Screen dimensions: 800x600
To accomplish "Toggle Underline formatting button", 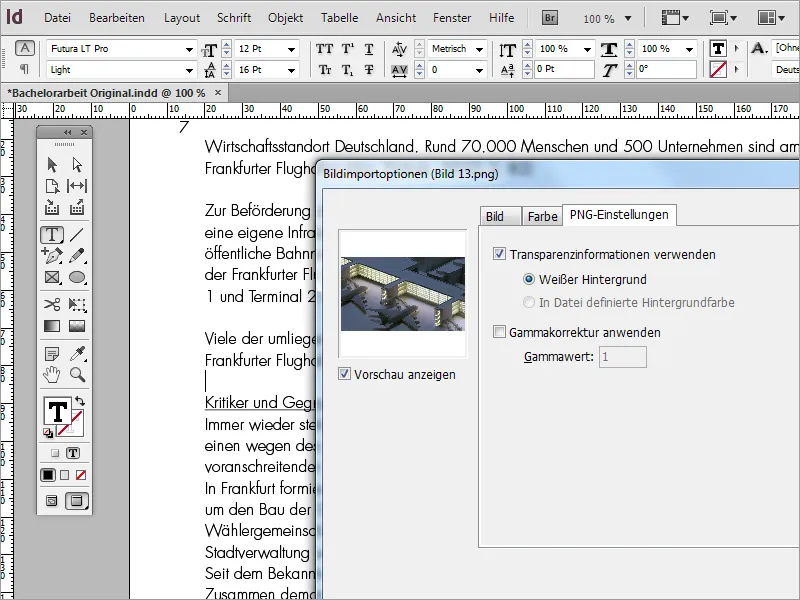I will (369, 49).
